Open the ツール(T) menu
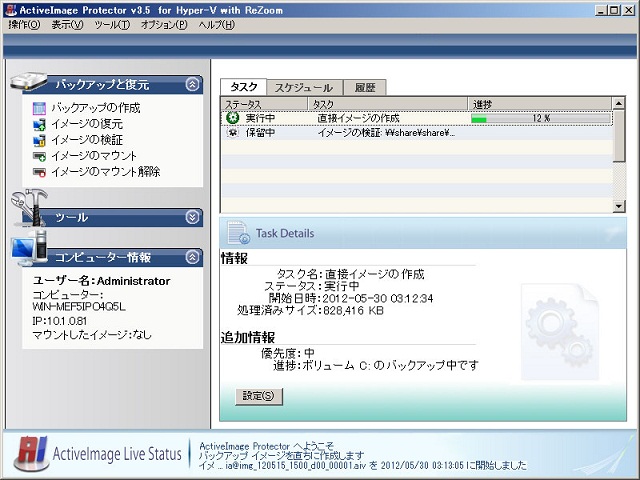The width and height of the screenshot is (640, 480). tap(112, 25)
